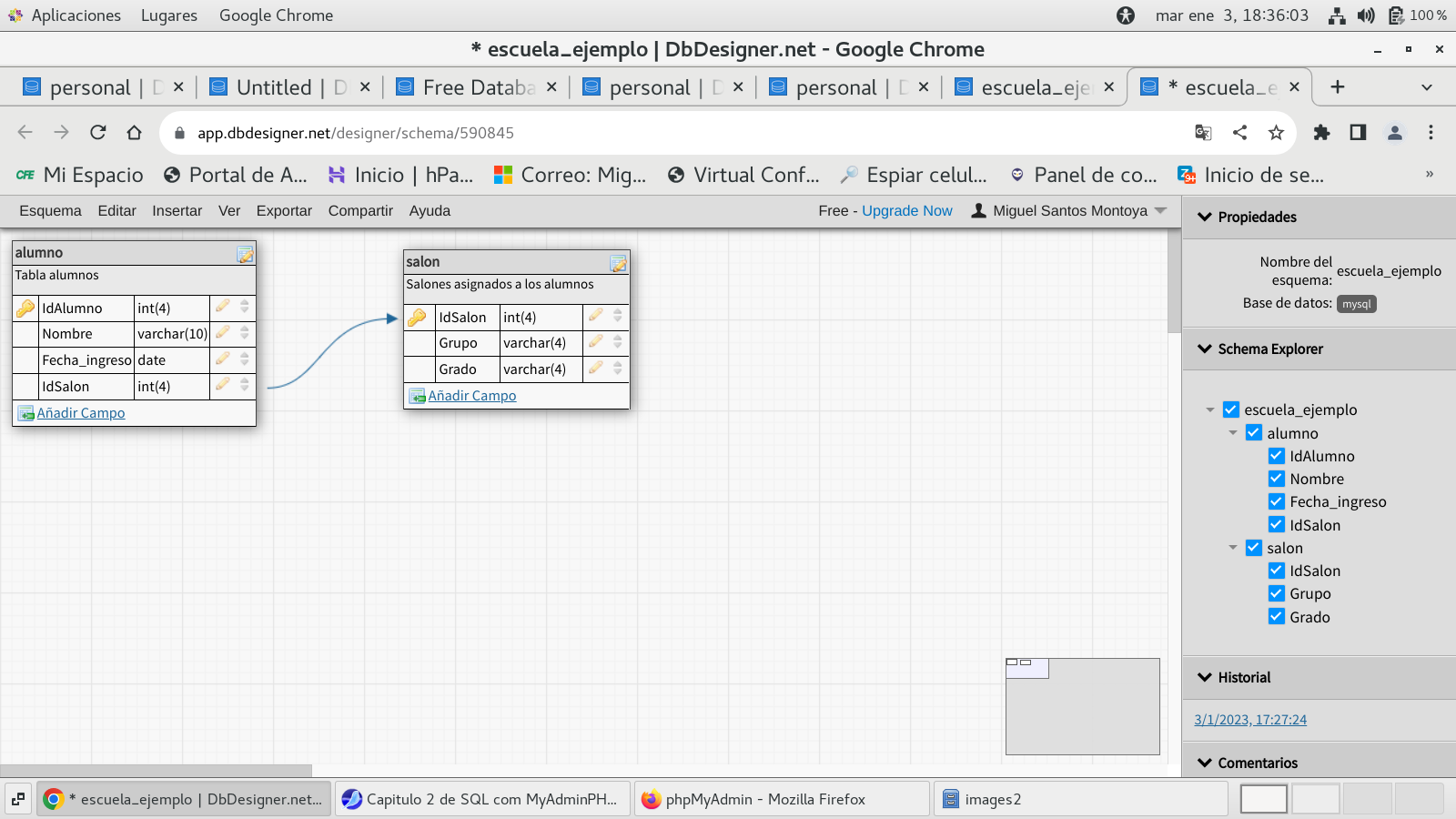This screenshot has width=1456, height=819.
Task: Bookmark this page with star icon
Action: tap(1276, 133)
